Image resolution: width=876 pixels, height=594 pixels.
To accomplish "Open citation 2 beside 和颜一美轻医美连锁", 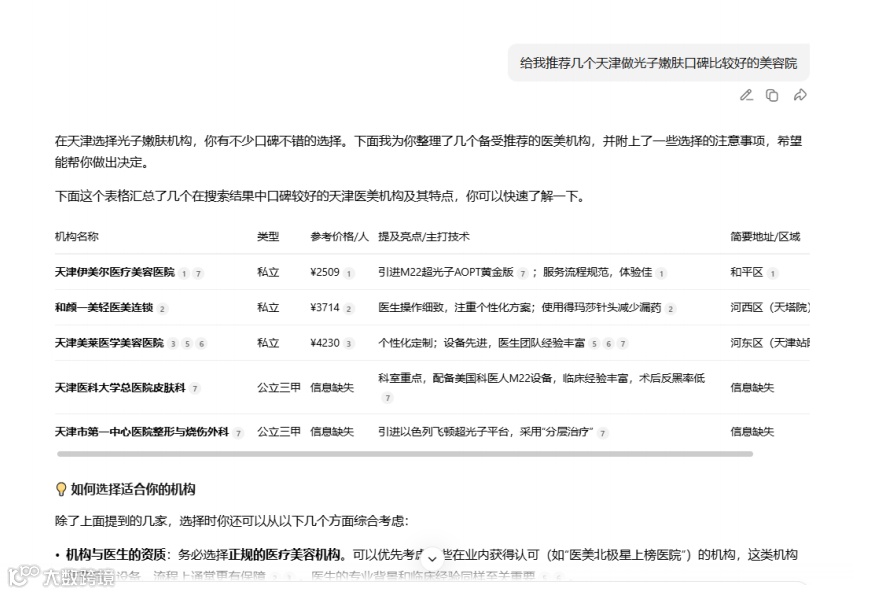I will [163, 309].
